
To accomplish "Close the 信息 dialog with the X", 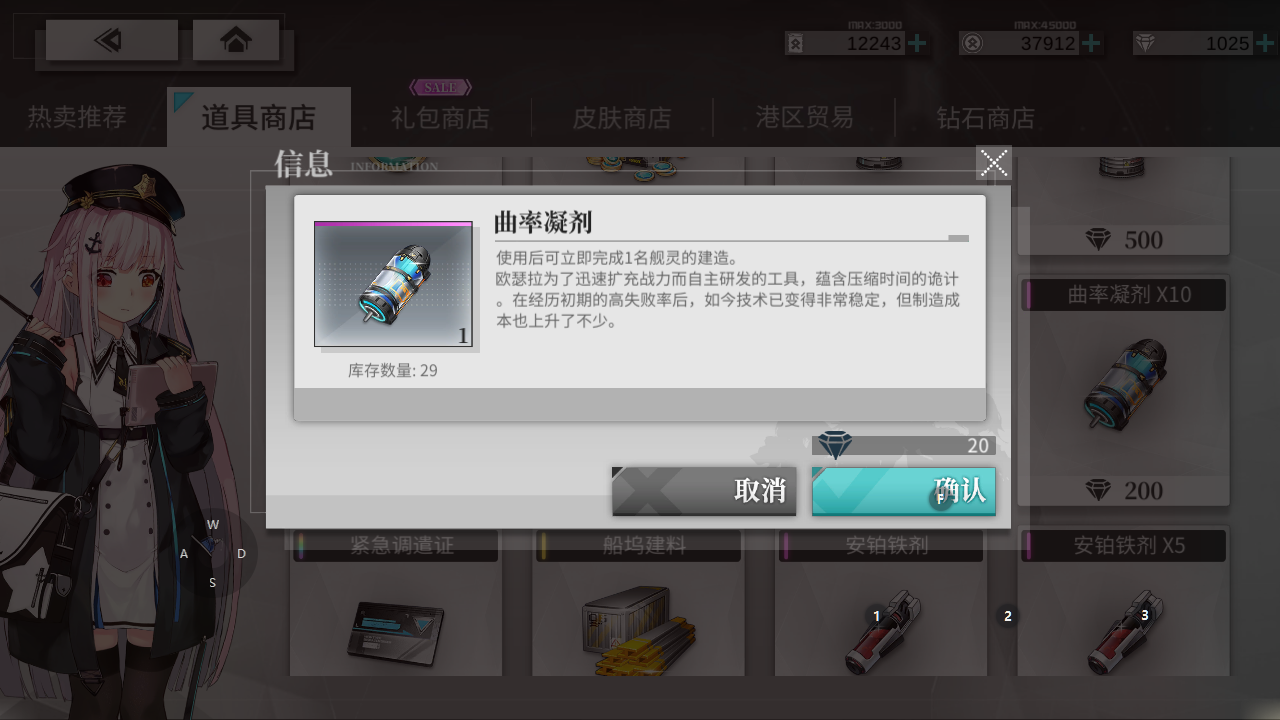I will click(994, 163).
